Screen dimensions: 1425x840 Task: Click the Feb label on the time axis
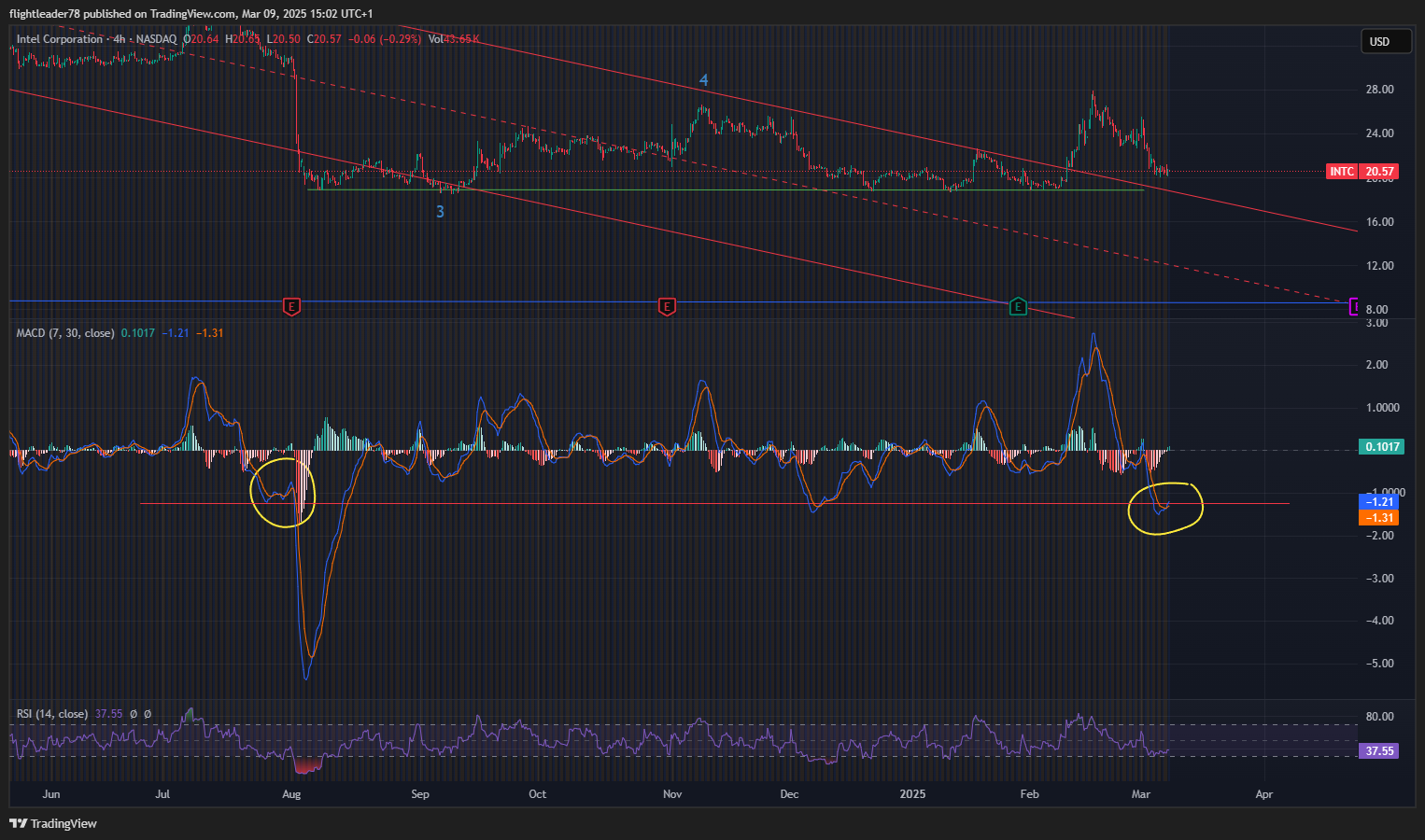pos(1029,794)
